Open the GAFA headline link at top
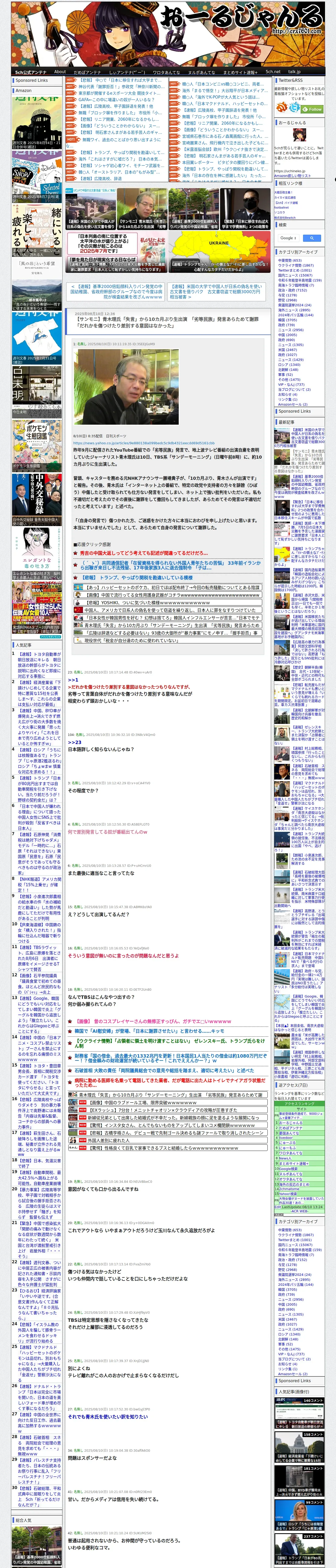The width and height of the screenshot is (336, 1568). (116, 99)
